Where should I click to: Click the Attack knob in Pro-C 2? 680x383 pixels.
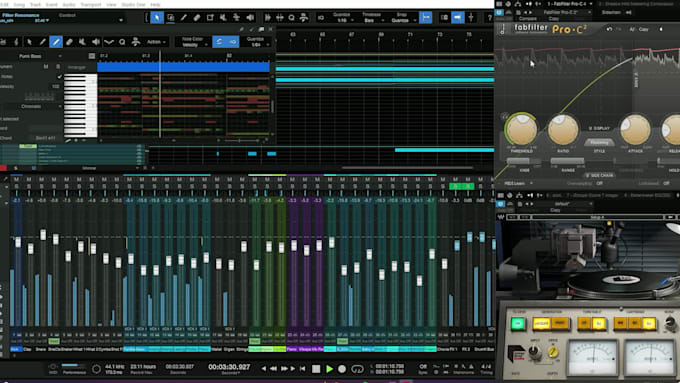coord(635,129)
